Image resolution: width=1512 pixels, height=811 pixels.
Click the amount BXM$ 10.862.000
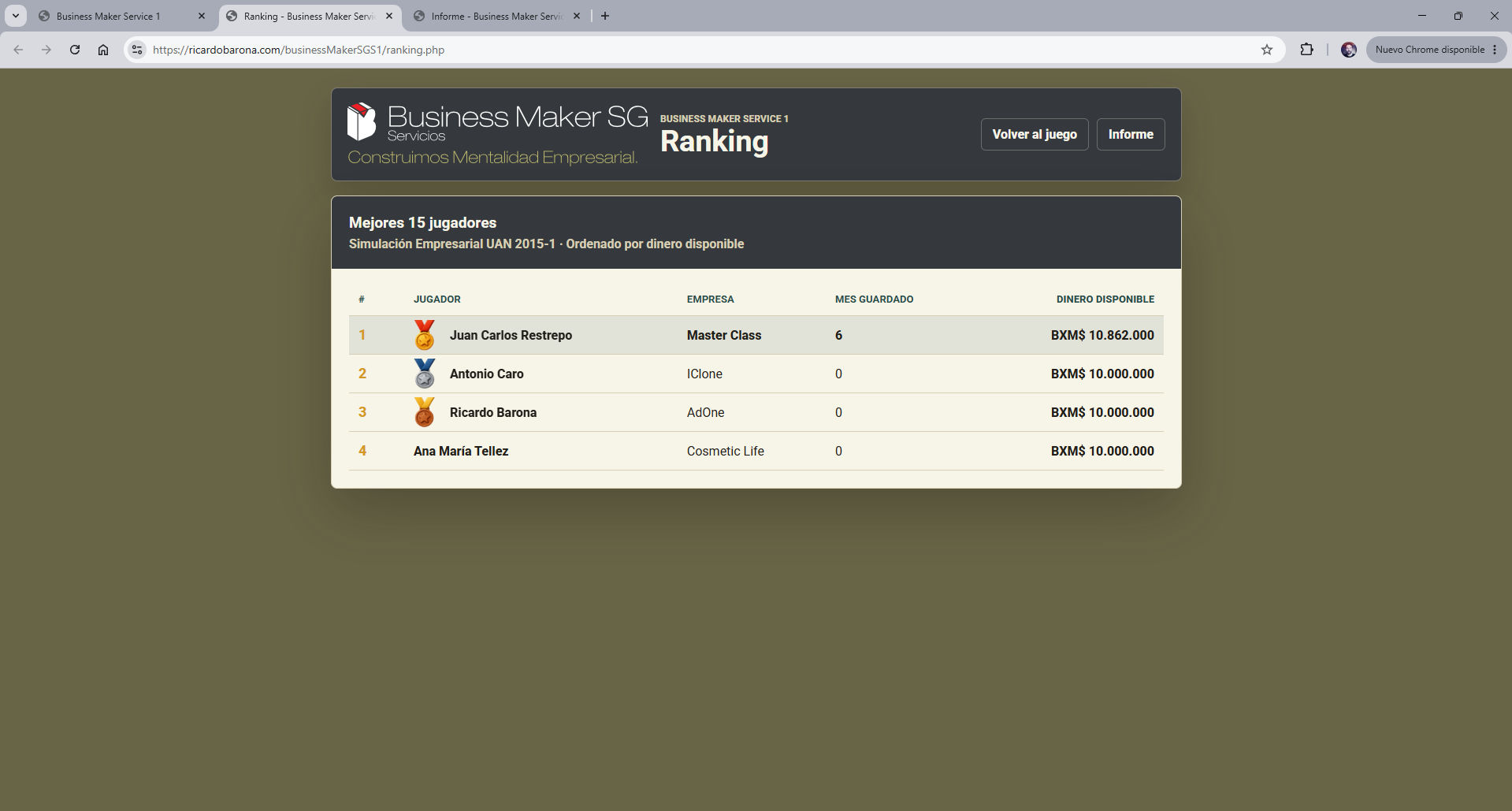(1102, 335)
